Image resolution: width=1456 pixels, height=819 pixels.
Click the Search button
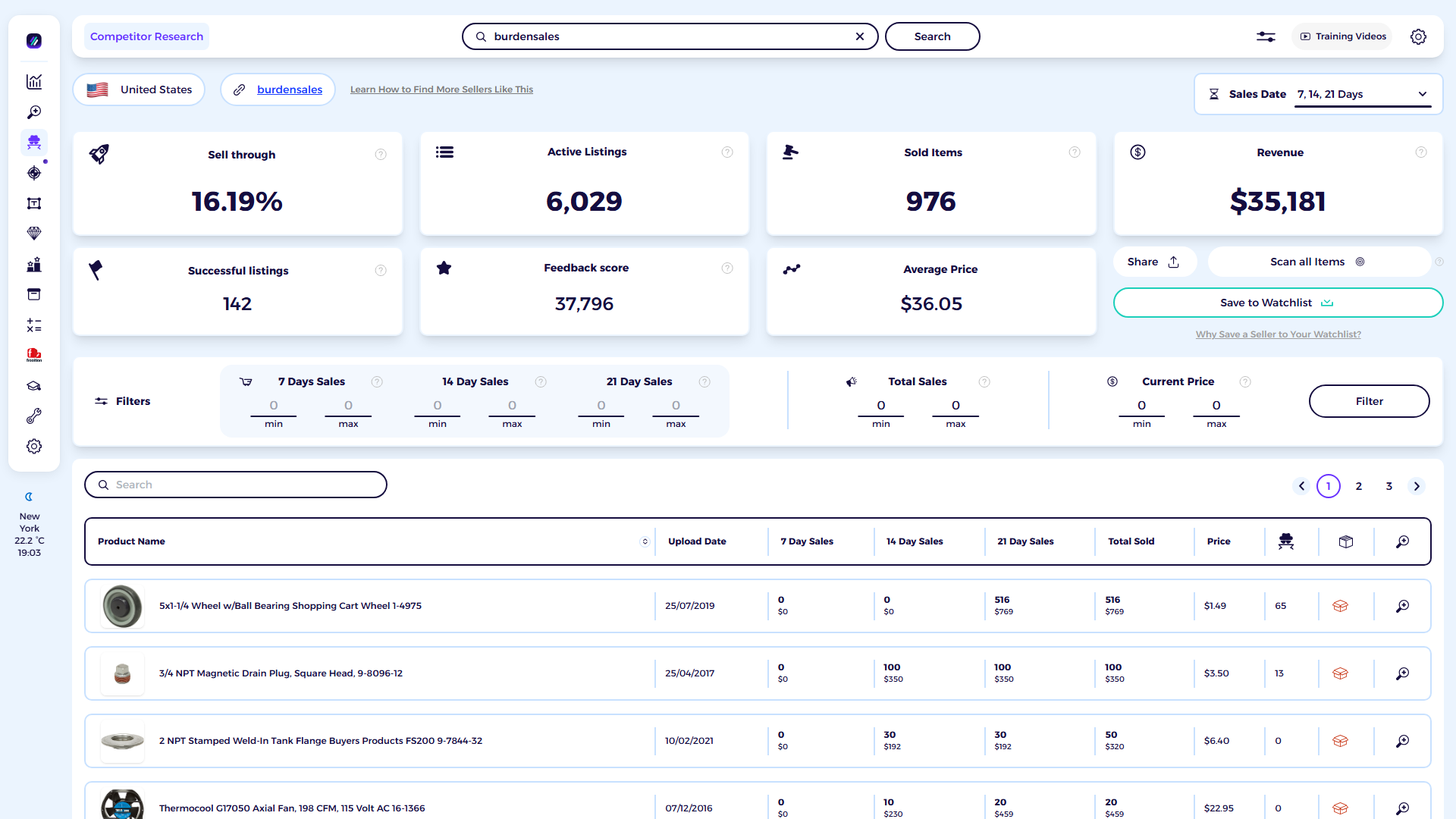(932, 36)
